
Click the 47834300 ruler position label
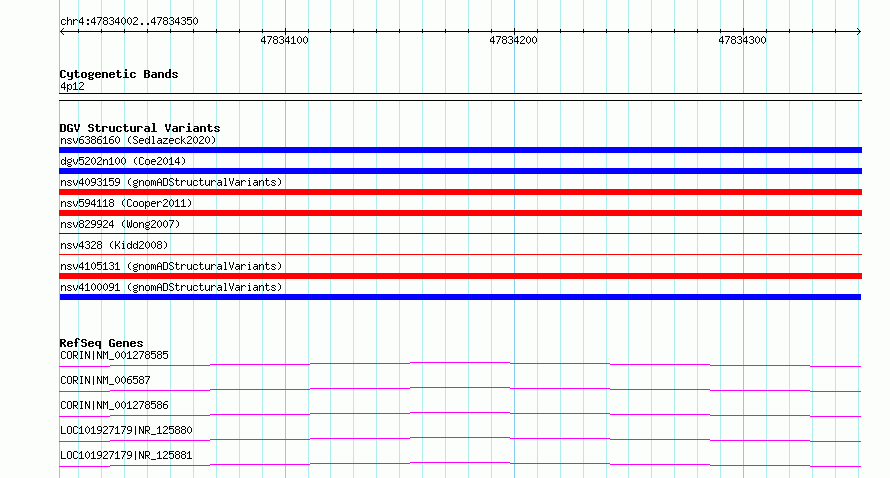click(742, 40)
